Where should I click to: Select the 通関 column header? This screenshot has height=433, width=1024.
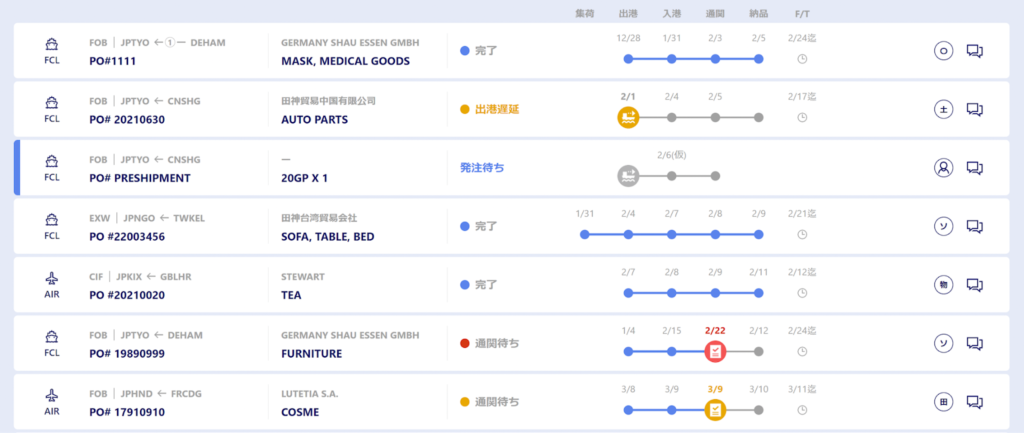point(715,15)
